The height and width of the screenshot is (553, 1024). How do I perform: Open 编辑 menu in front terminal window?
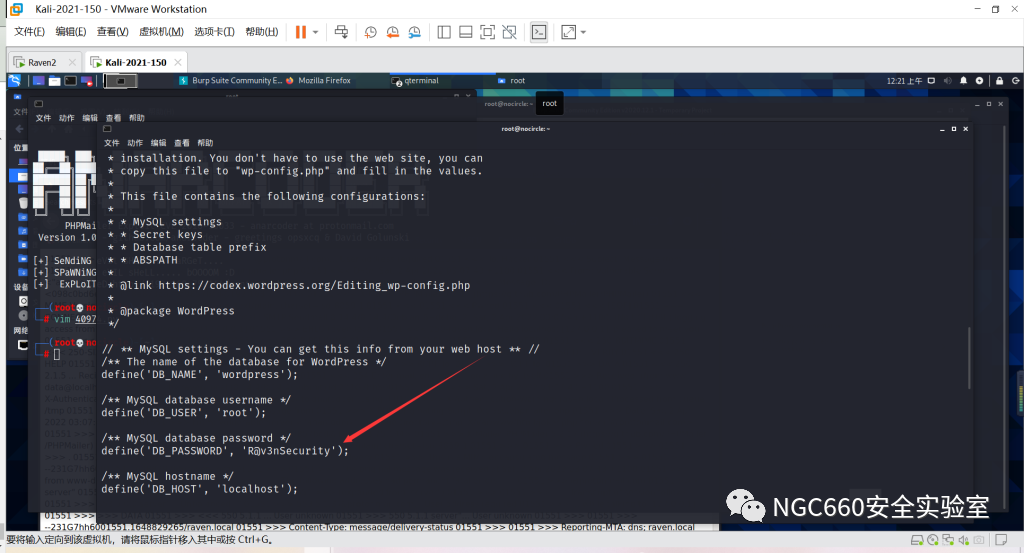(159, 143)
